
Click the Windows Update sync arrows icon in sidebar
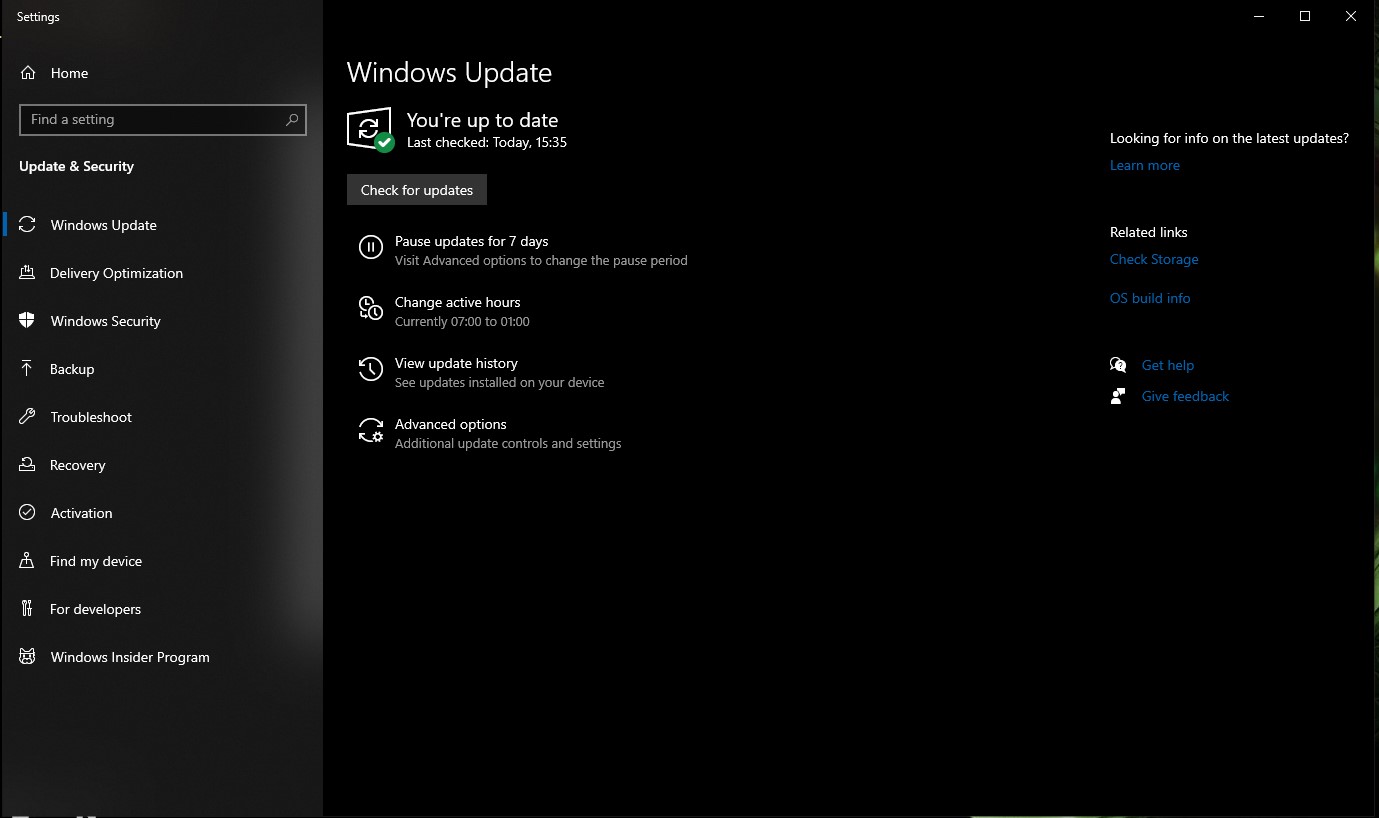[x=28, y=225]
